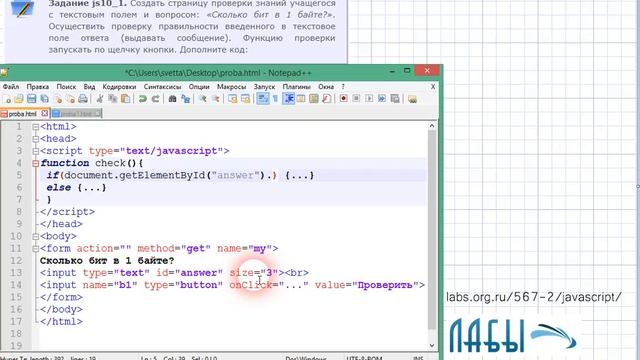This screenshot has width=640, height=360.
Task: Run macro multiple times icon
Action: tap(382, 99)
